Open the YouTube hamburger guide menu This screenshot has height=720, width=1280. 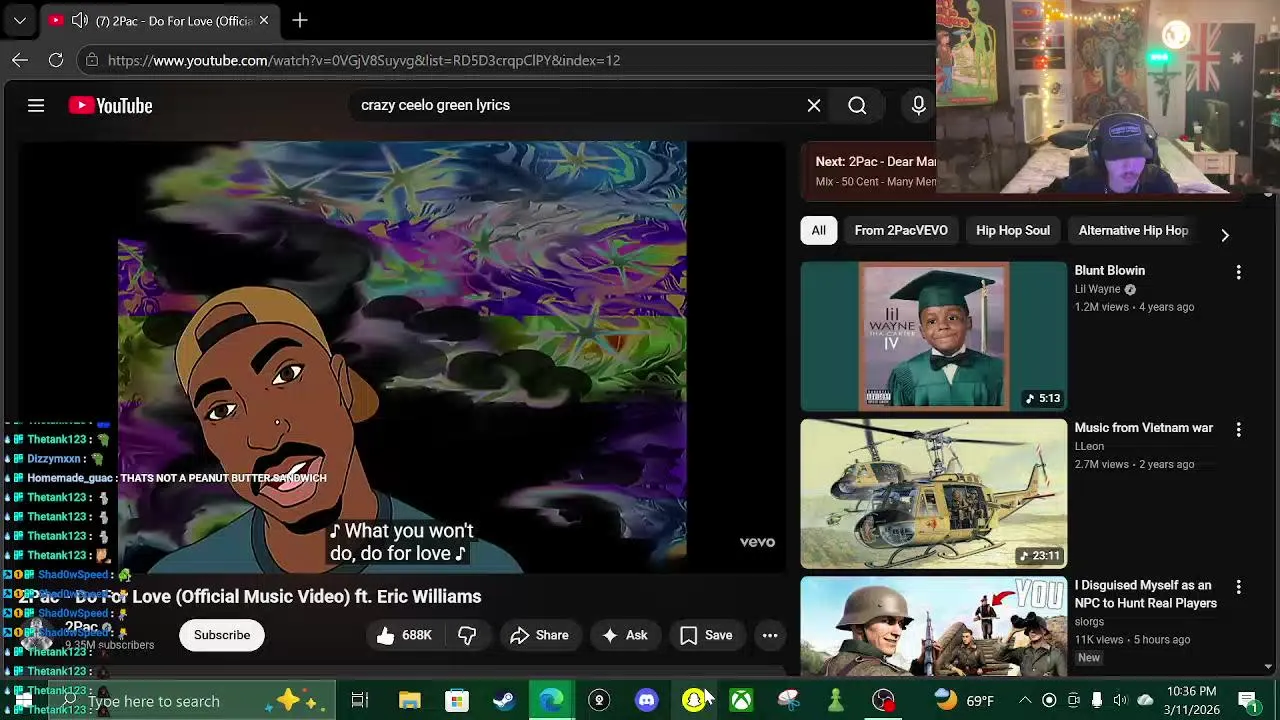coord(36,105)
